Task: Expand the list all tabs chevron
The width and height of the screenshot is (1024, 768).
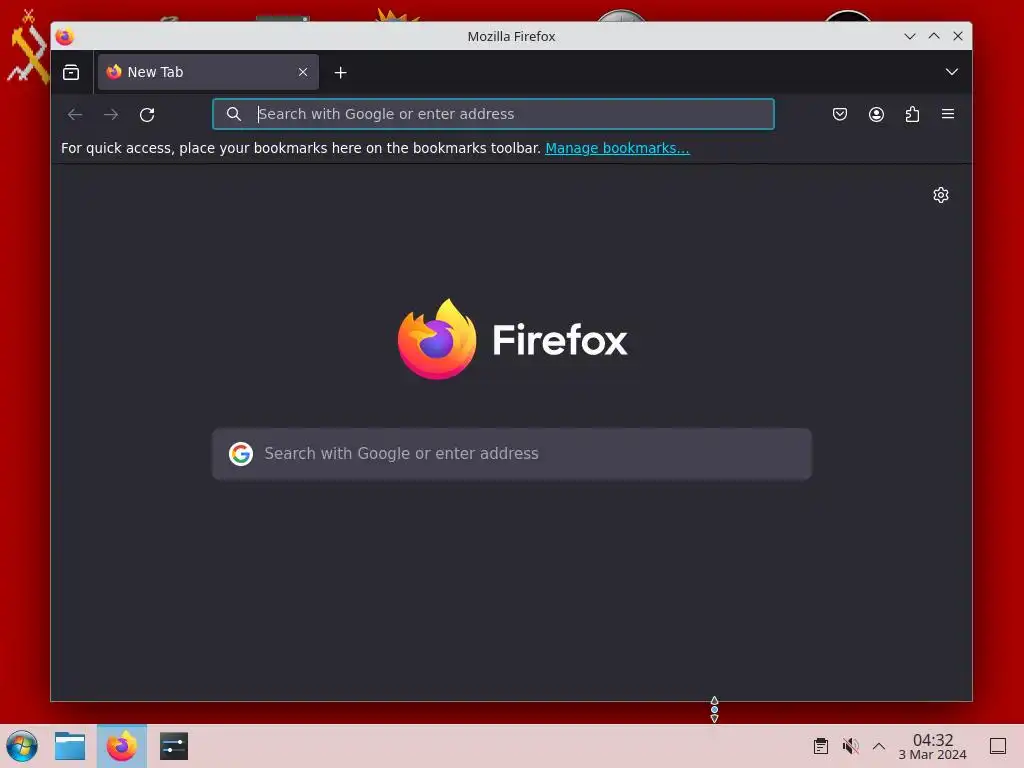Action: [952, 72]
